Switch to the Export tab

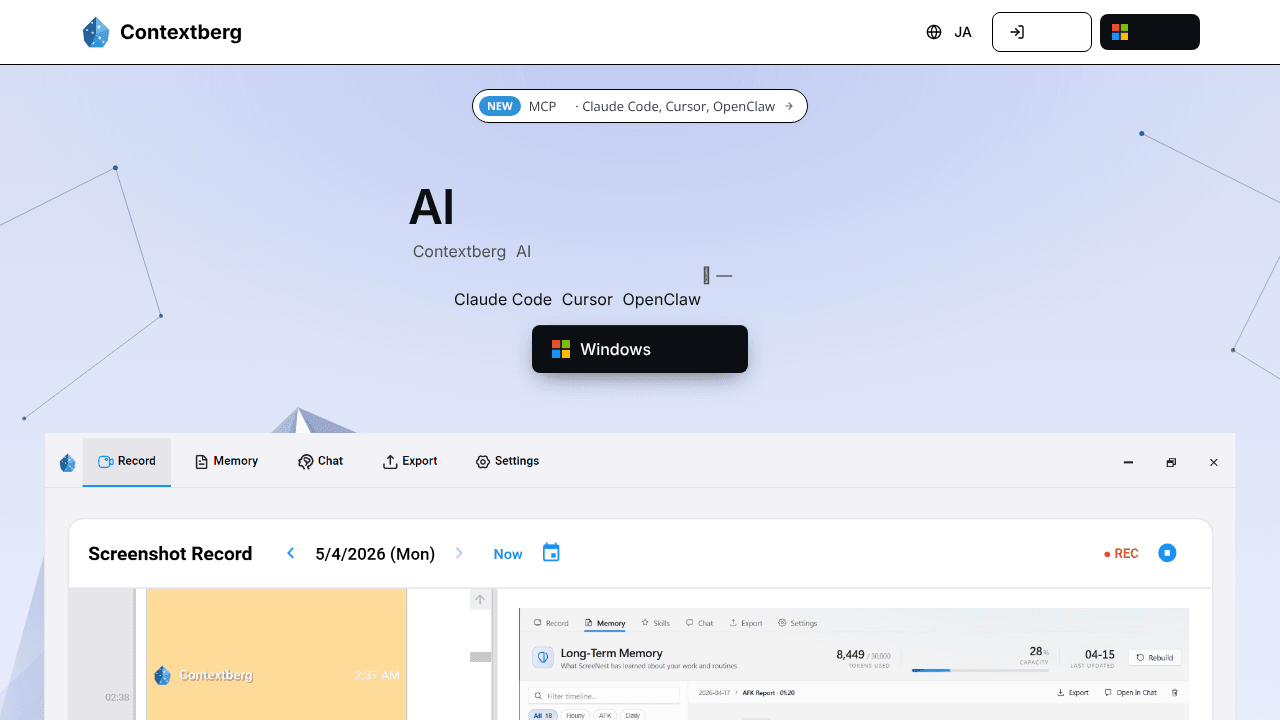(x=410, y=462)
